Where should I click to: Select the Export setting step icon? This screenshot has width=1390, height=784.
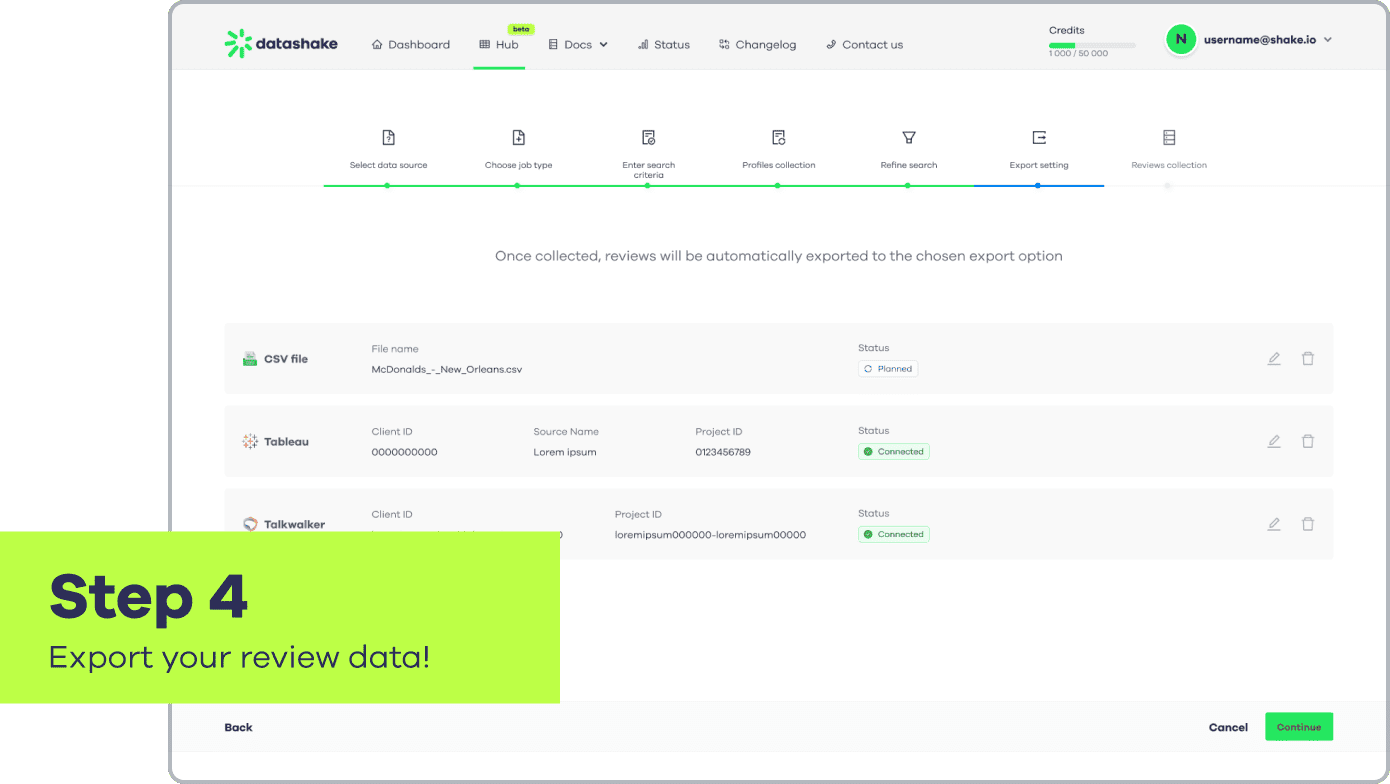point(1038,137)
